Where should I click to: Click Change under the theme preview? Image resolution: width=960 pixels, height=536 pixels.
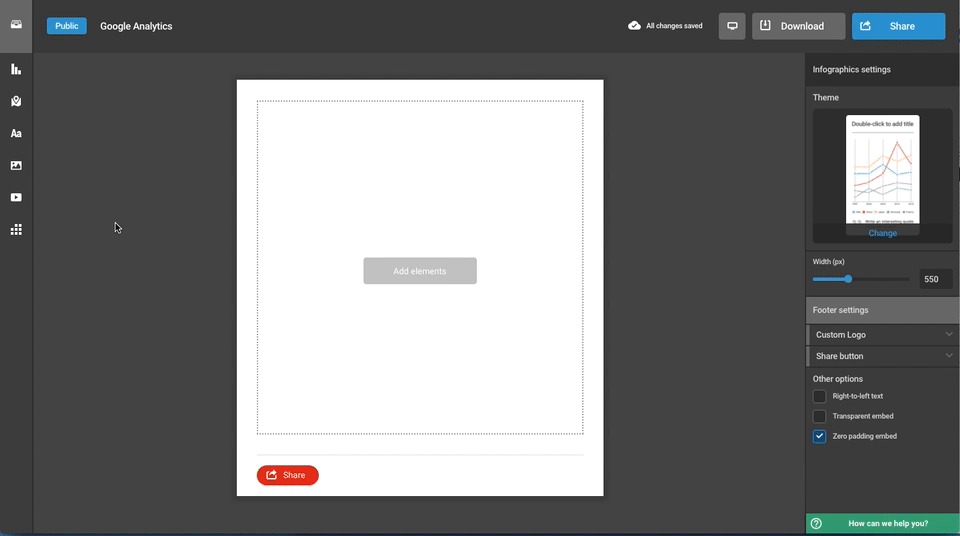pyautogui.click(x=882, y=233)
